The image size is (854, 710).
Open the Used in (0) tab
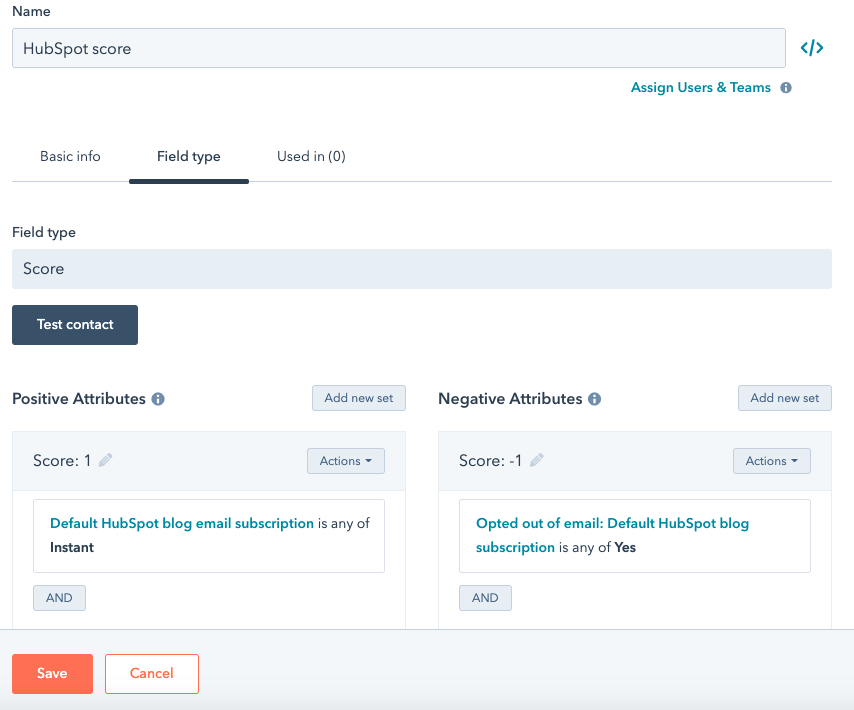click(x=311, y=157)
